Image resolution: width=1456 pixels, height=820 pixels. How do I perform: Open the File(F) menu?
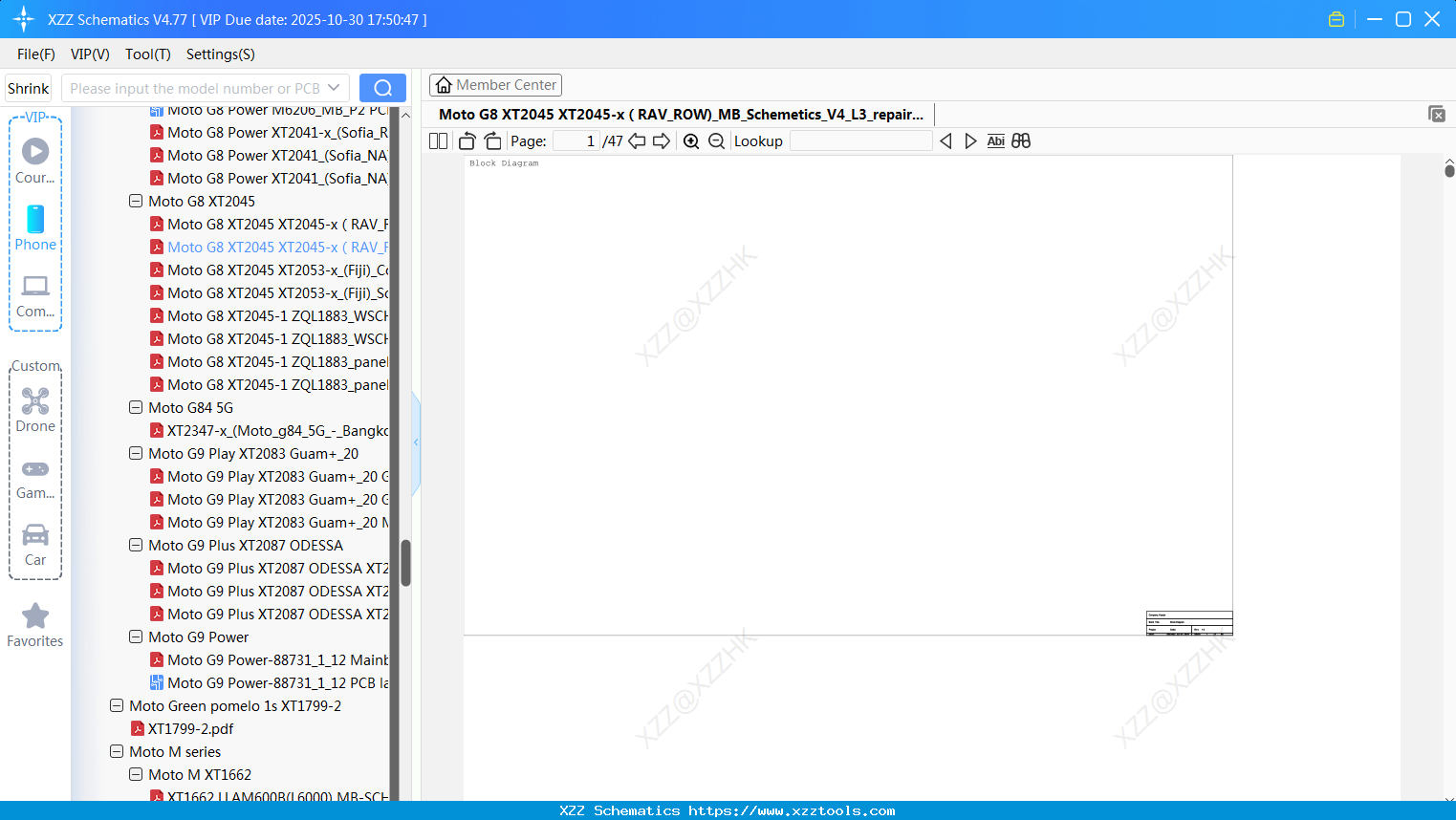click(36, 54)
